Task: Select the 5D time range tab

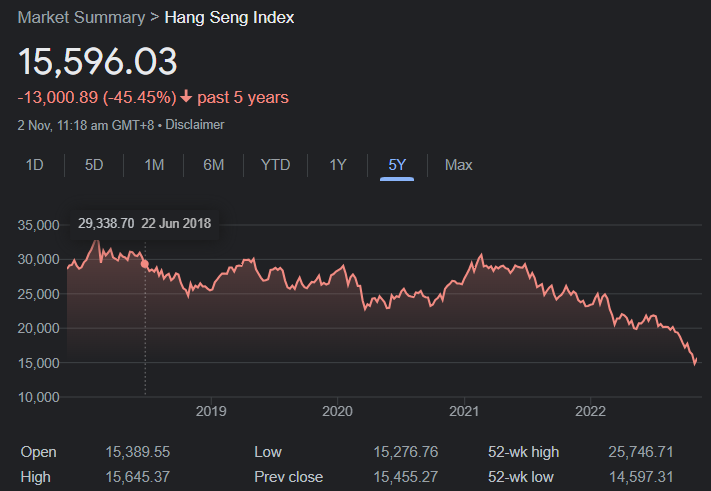Action: pos(94,165)
